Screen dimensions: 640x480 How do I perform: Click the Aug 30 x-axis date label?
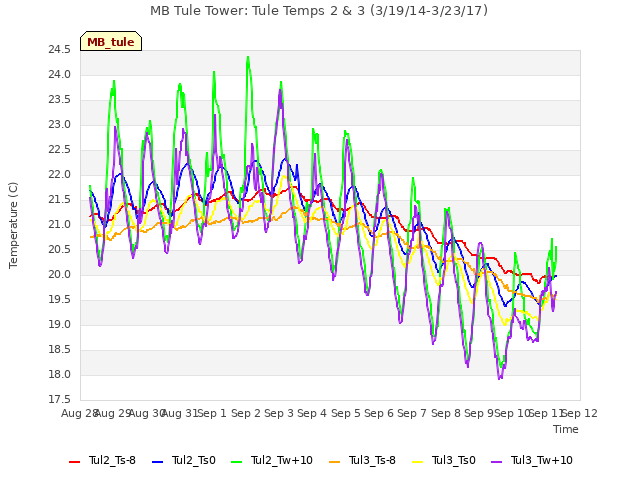pyautogui.click(x=147, y=413)
